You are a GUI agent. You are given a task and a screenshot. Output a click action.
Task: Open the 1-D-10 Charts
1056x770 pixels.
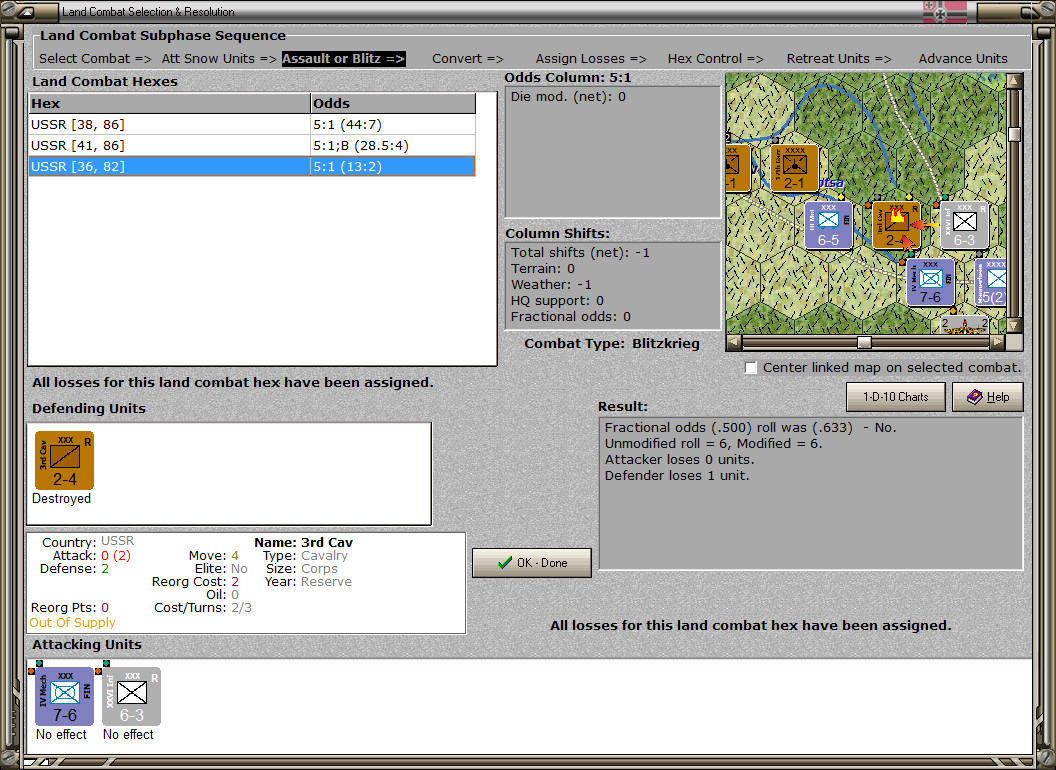click(896, 397)
